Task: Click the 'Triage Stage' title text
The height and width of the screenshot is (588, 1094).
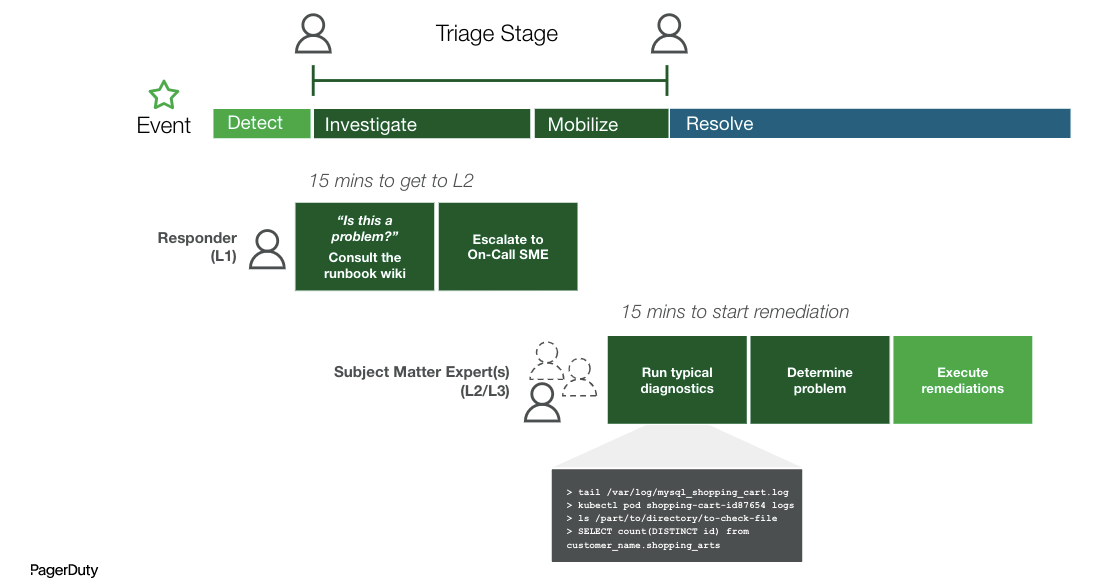Action: [497, 34]
